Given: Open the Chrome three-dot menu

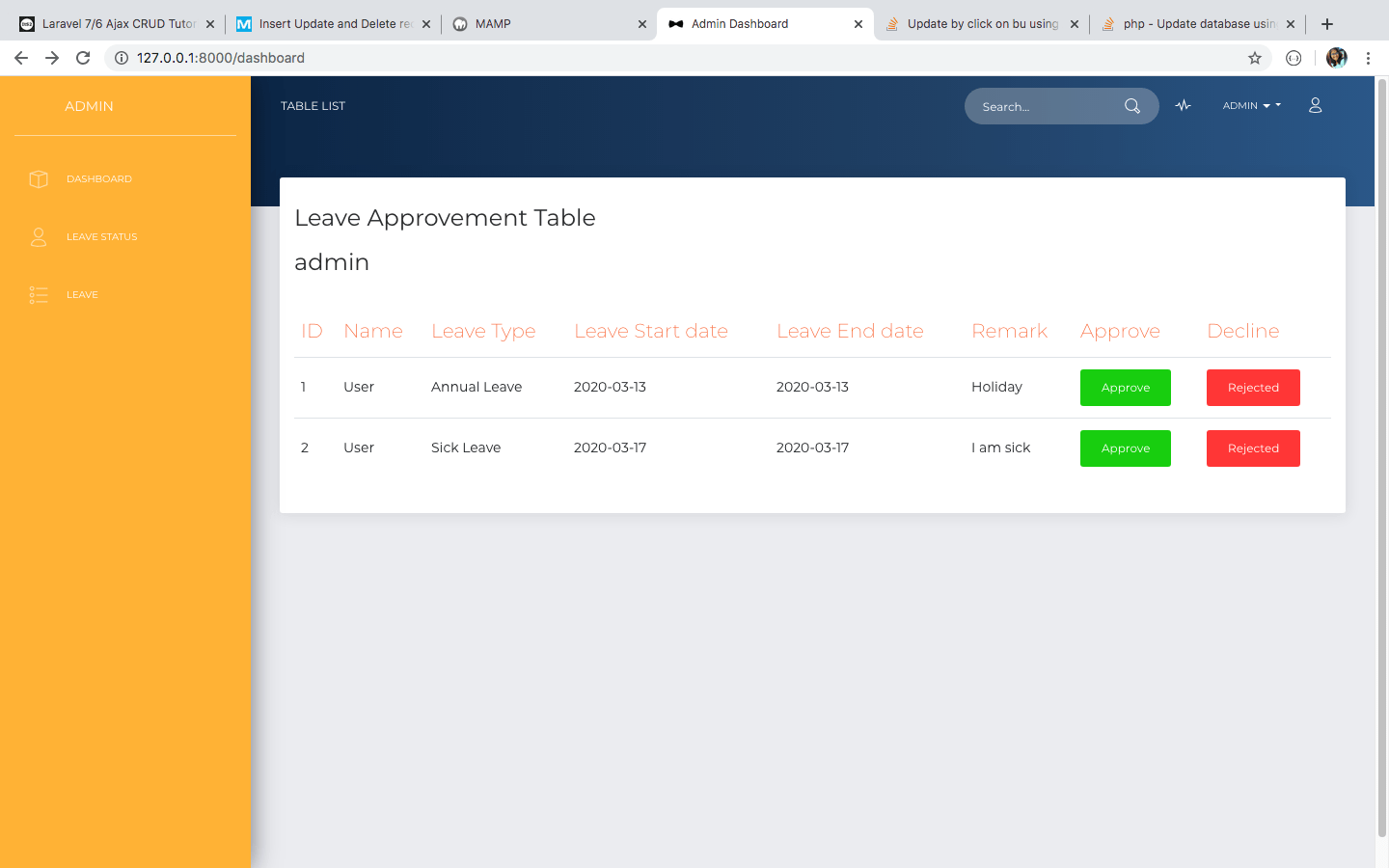Looking at the screenshot, I should pyautogui.click(x=1368, y=58).
